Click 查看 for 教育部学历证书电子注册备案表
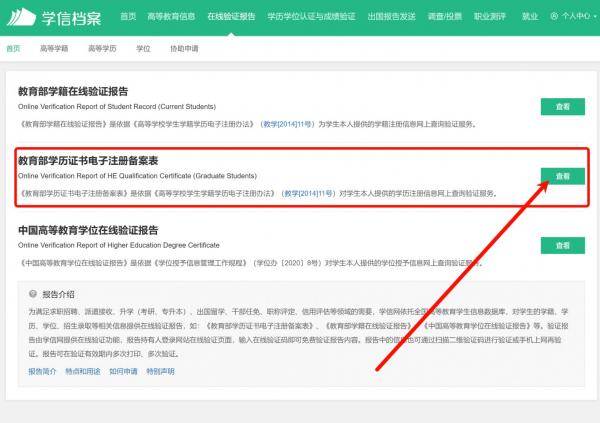600x423 pixels. tap(562, 176)
